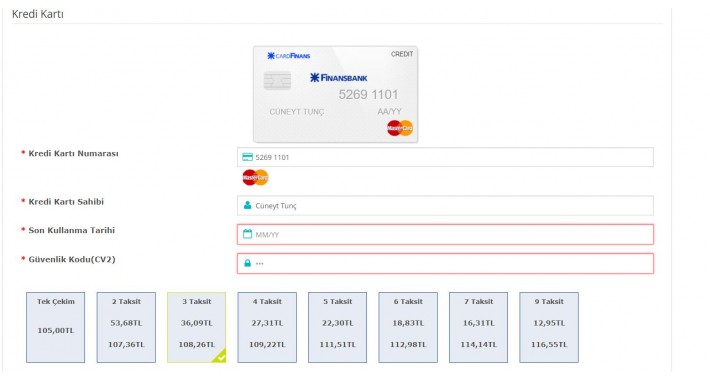Click the 18,83TL amount in 6 Taksit
Viewport: 710px width, 380px height.
tap(408, 323)
